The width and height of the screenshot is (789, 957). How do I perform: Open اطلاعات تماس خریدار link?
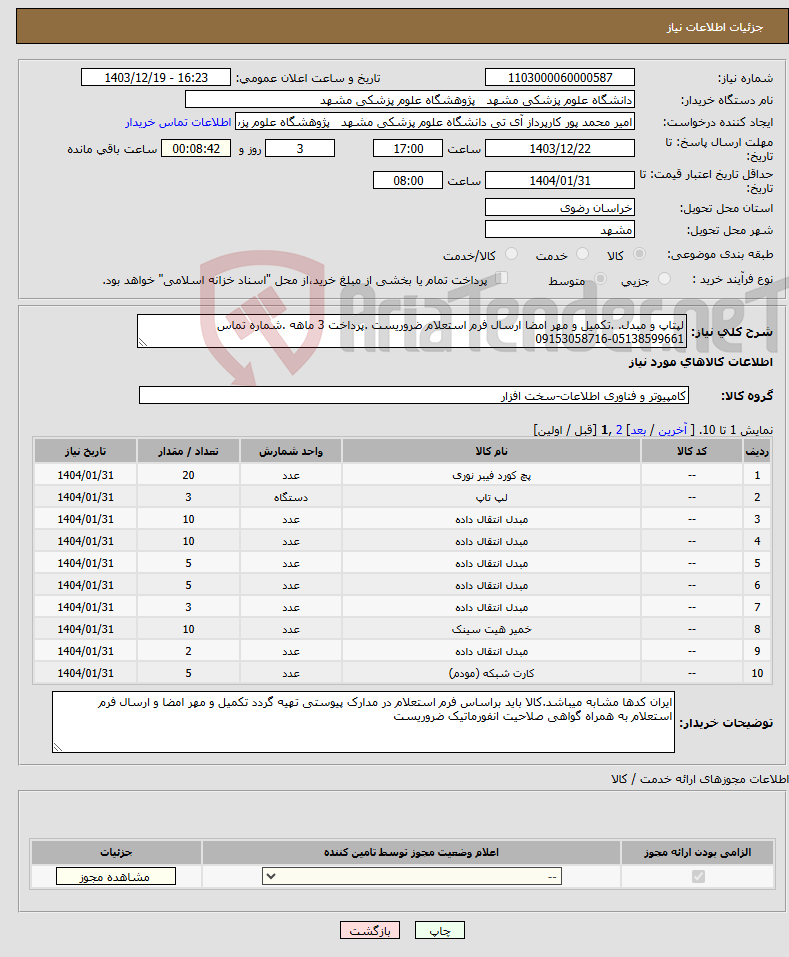pyautogui.click(x=178, y=122)
